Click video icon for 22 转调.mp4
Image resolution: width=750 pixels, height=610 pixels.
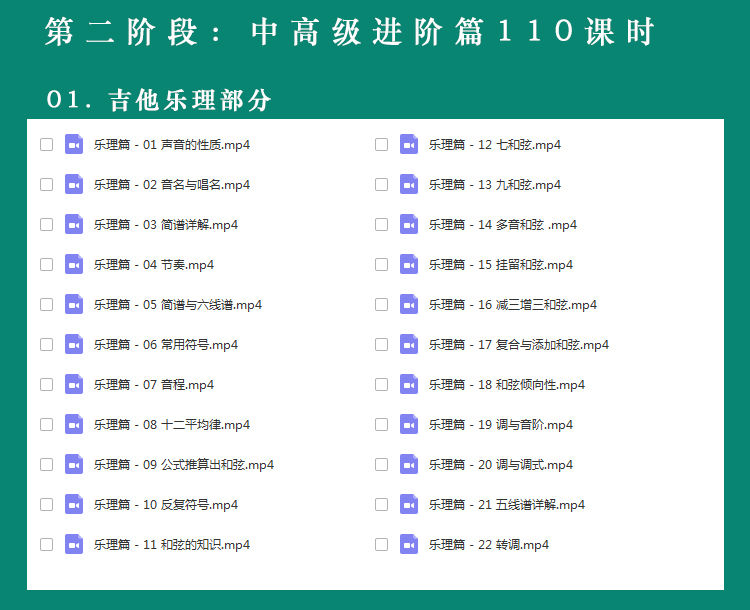point(409,544)
